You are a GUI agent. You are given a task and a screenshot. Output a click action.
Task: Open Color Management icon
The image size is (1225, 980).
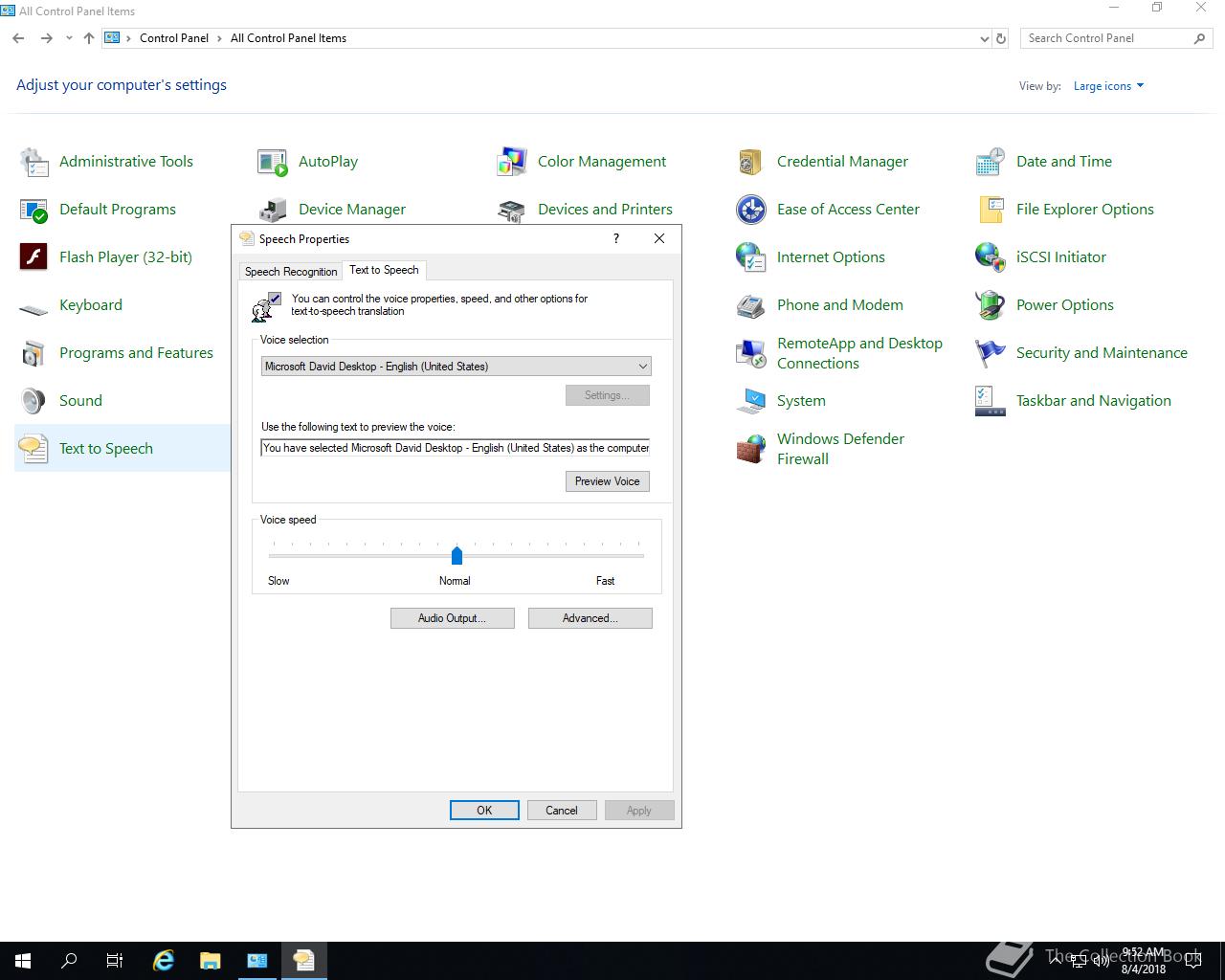point(512,162)
